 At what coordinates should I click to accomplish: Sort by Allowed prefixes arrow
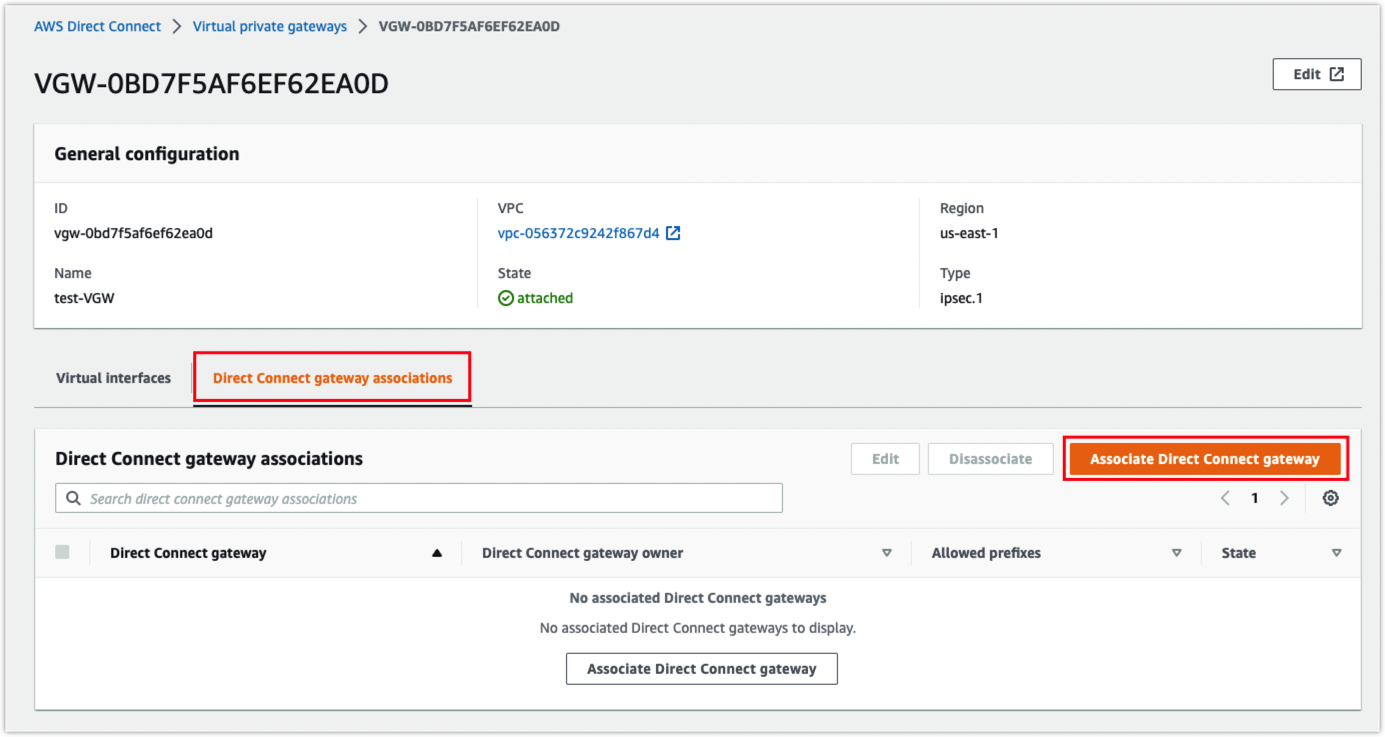tap(1176, 553)
